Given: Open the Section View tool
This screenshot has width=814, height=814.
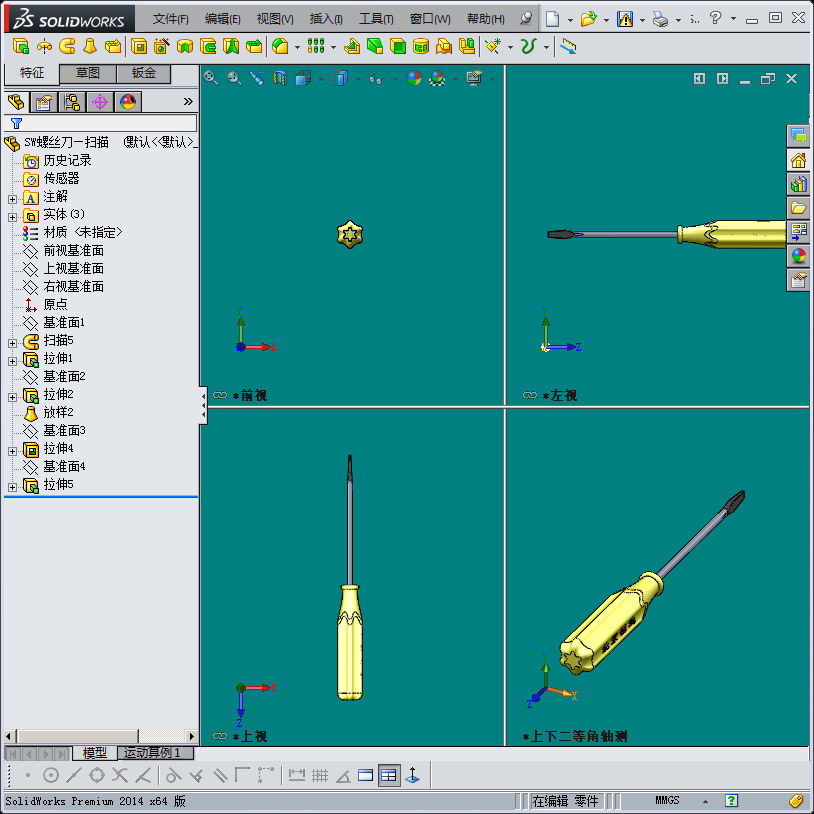Looking at the screenshot, I should [280, 78].
